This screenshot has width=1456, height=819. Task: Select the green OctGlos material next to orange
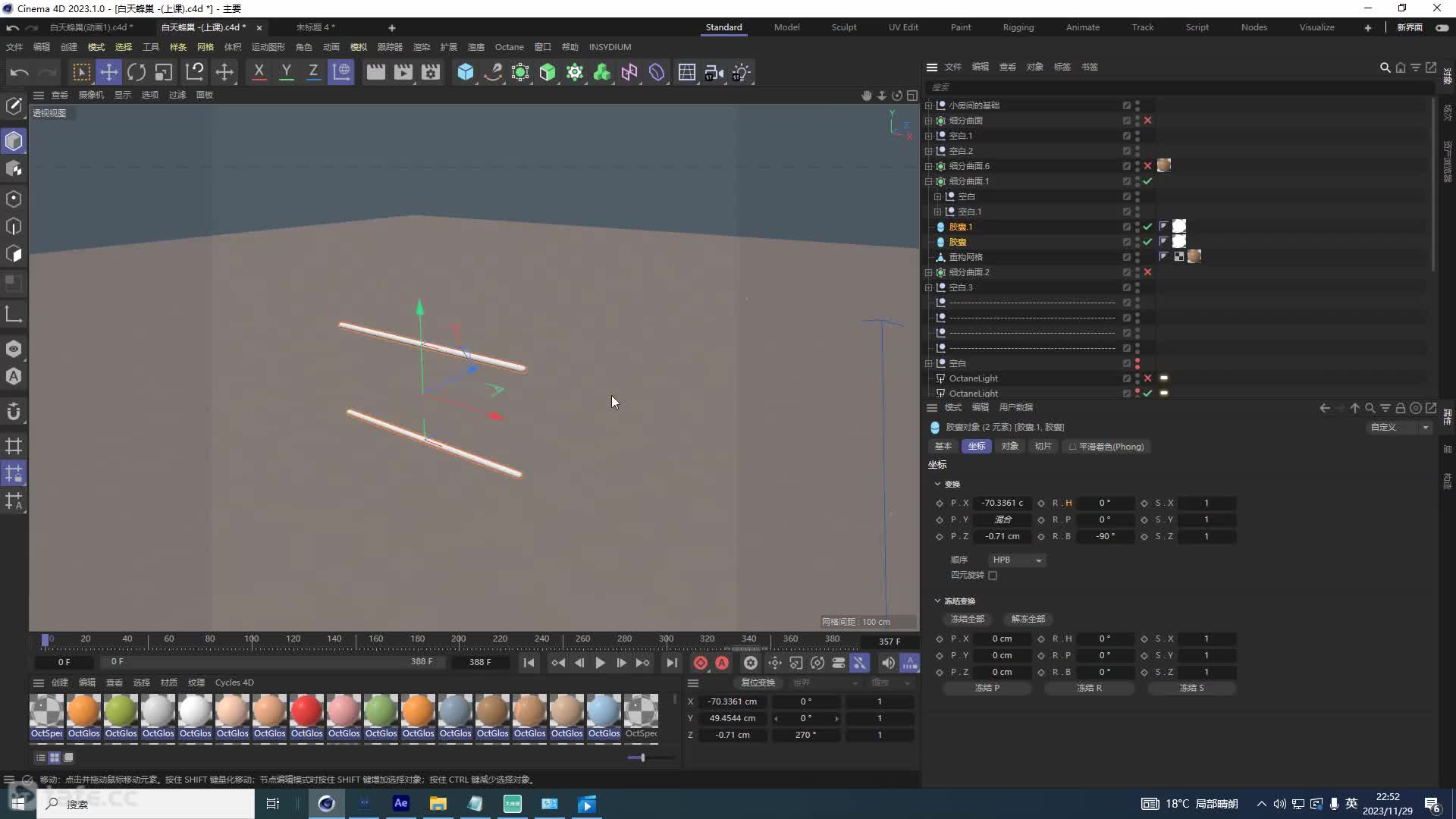tap(121, 716)
